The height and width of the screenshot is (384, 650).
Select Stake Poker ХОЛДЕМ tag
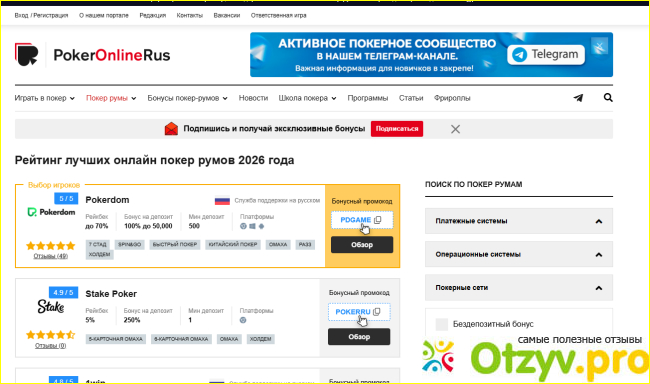[x=260, y=339]
